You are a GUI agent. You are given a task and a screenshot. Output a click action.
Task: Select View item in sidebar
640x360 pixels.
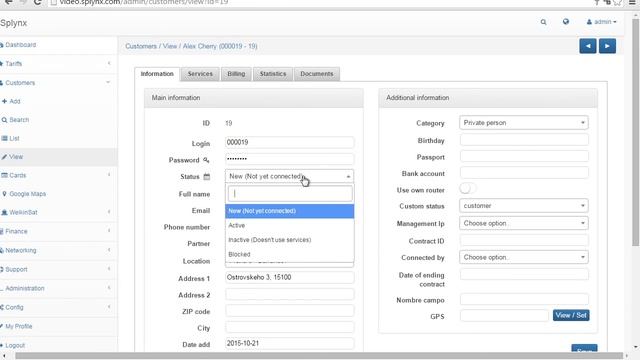pyautogui.click(x=58, y=157)
